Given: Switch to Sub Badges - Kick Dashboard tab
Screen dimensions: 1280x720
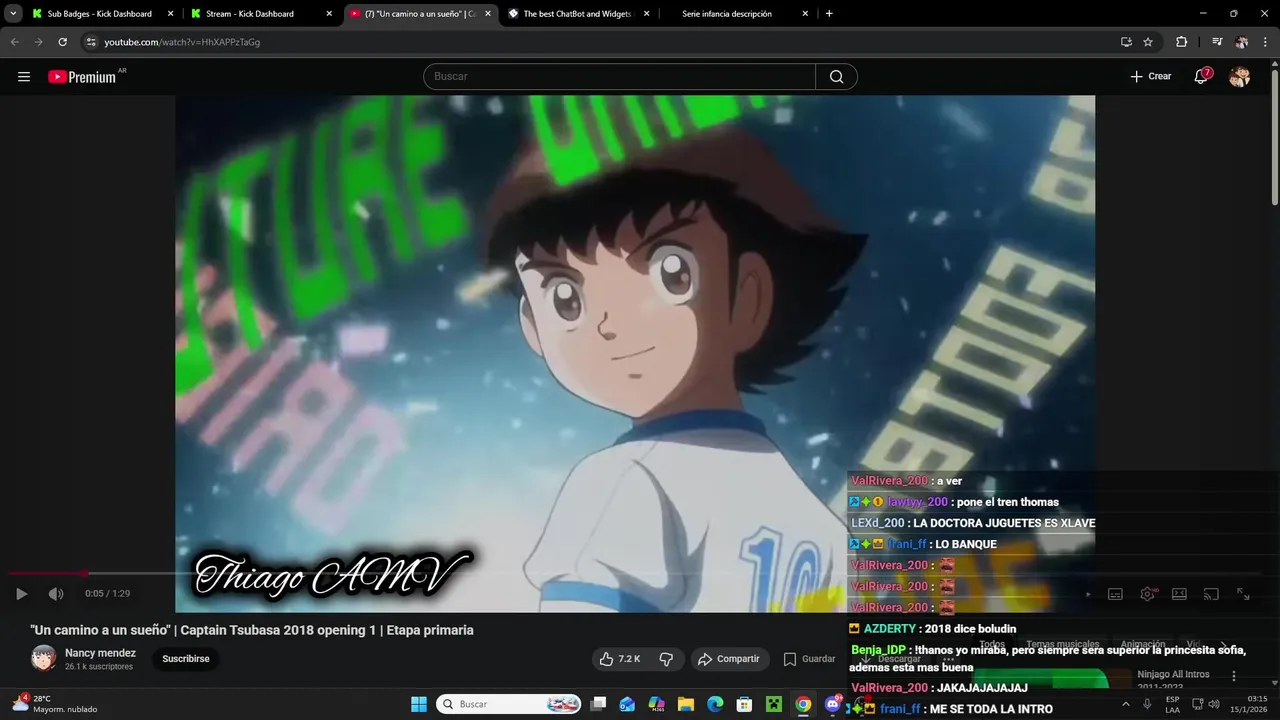Looking at the screenshot, I should tap(100, 14).
